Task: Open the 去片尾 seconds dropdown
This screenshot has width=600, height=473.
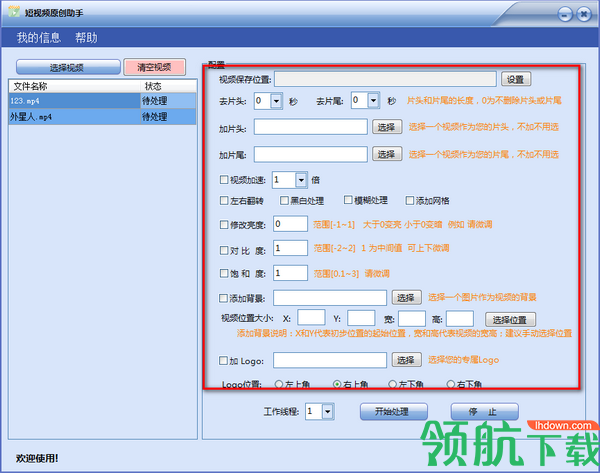Action: (x=373, y=101)
